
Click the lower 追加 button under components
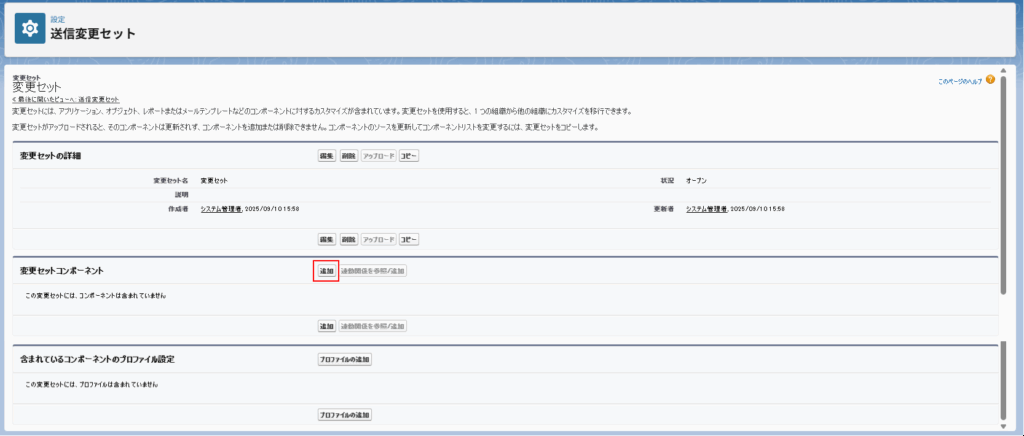326,326
